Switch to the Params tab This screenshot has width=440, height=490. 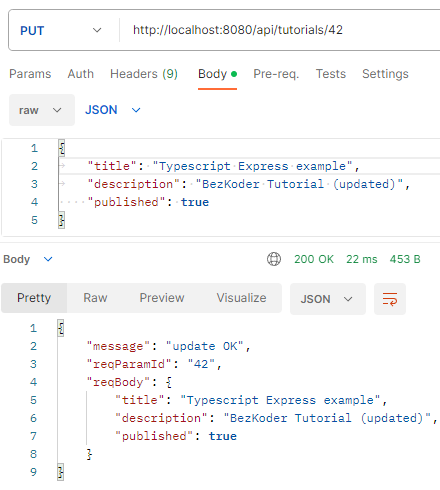coord(30,74)
